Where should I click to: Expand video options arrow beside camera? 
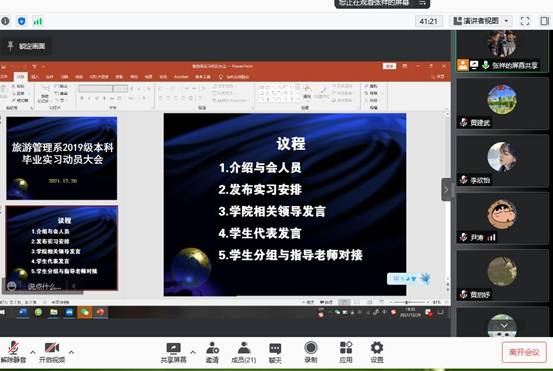coord(71,352)
